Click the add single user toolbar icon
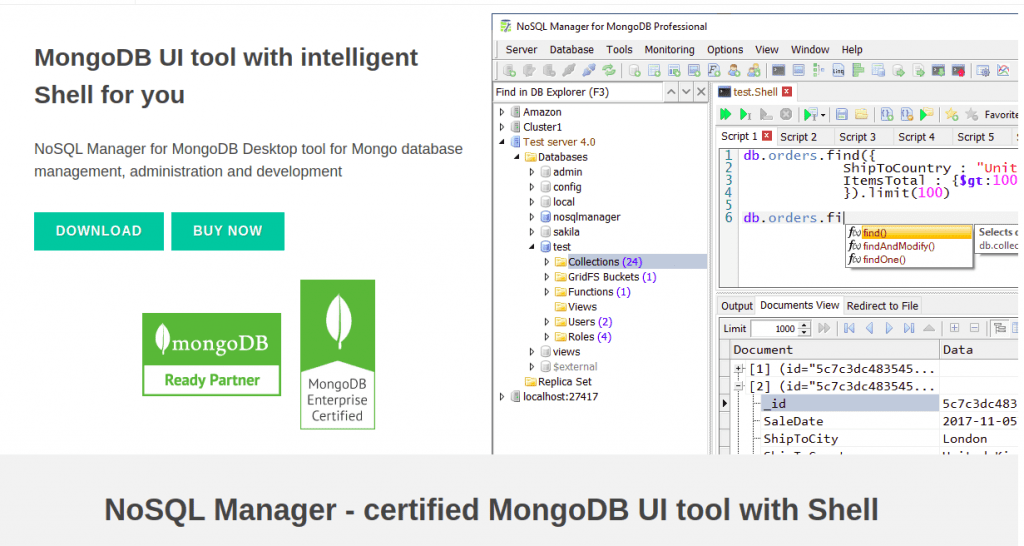The width and height of the screenshot is (1024, 546). pos(734,71)
